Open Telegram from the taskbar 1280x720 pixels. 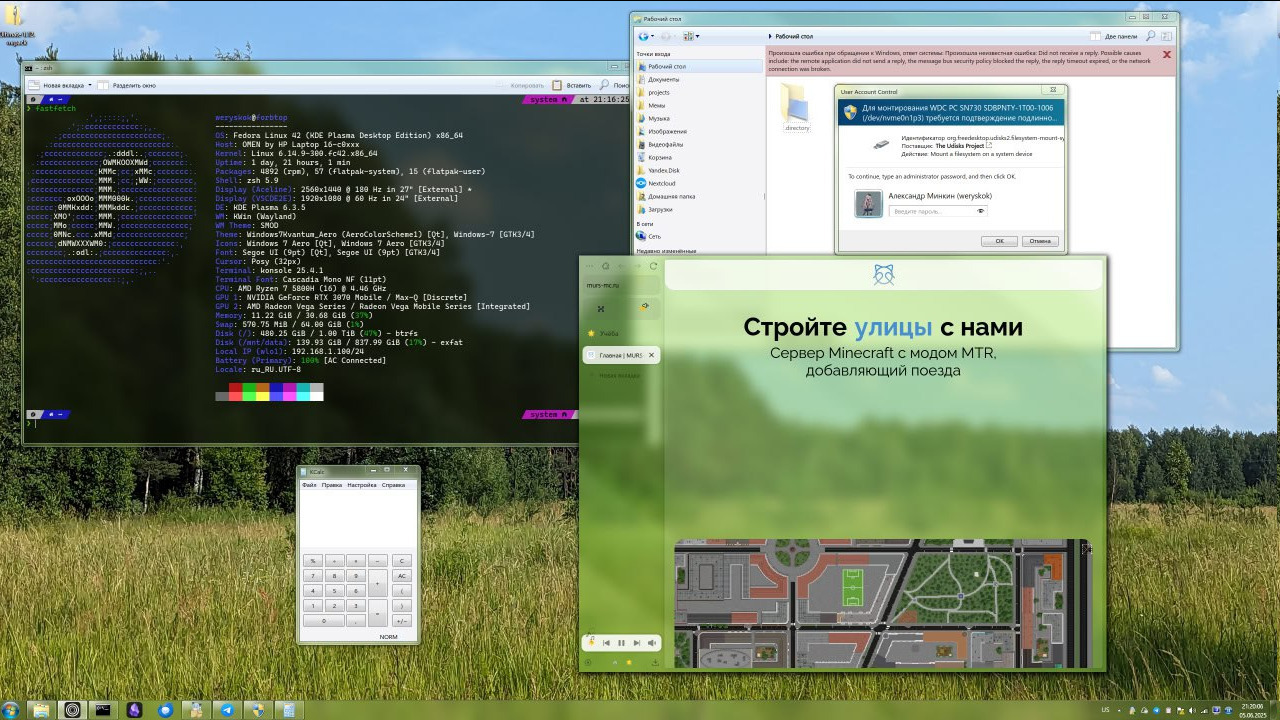pyautogui.click(x=227, y=710)
